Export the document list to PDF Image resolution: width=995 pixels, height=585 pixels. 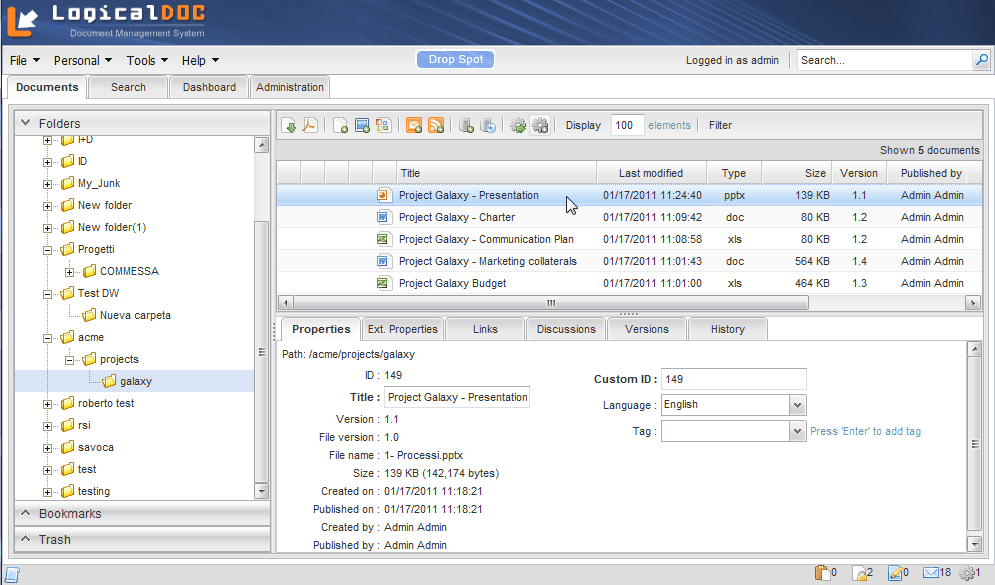tap(311, 124)
